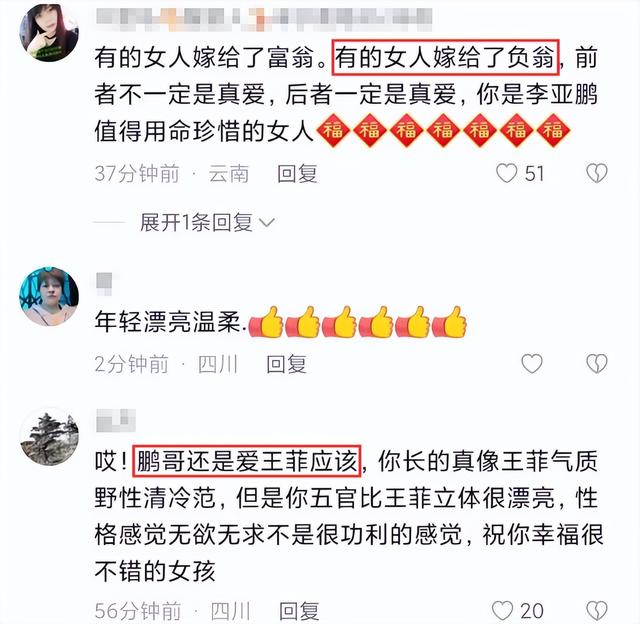Tap broken heart on 年轻漂亮温柔 comment
640x624 pixels.
click(x=597, y=363)
